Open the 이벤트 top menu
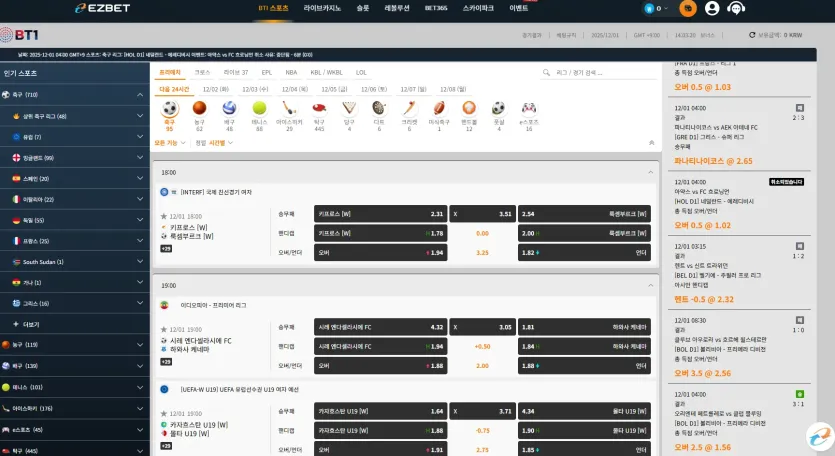835x456 pixels. [x=519, y=8]
